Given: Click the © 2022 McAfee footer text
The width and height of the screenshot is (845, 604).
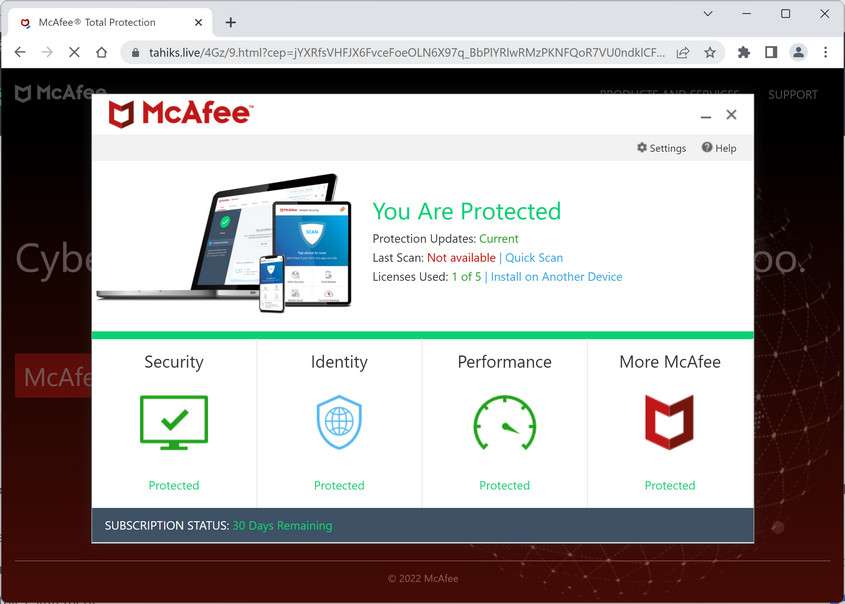Looking at the screenshot, I should coord(423,579).
